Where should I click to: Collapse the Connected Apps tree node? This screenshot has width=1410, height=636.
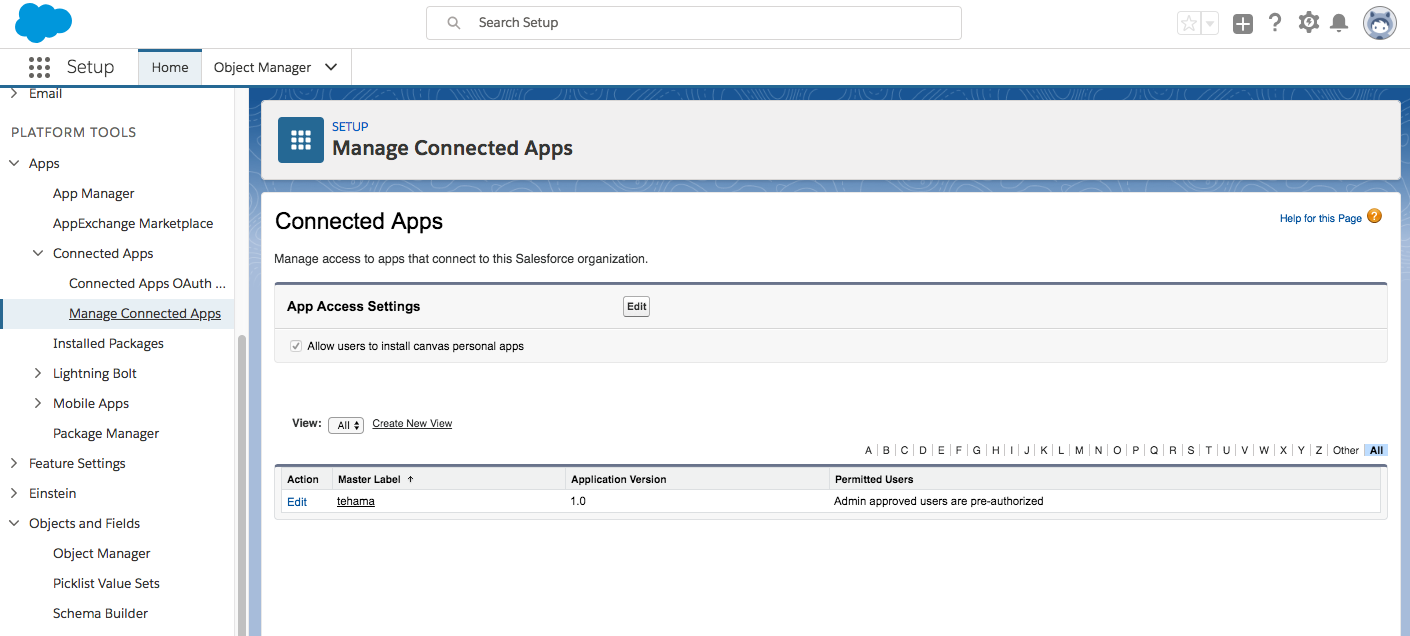(38, 253)
